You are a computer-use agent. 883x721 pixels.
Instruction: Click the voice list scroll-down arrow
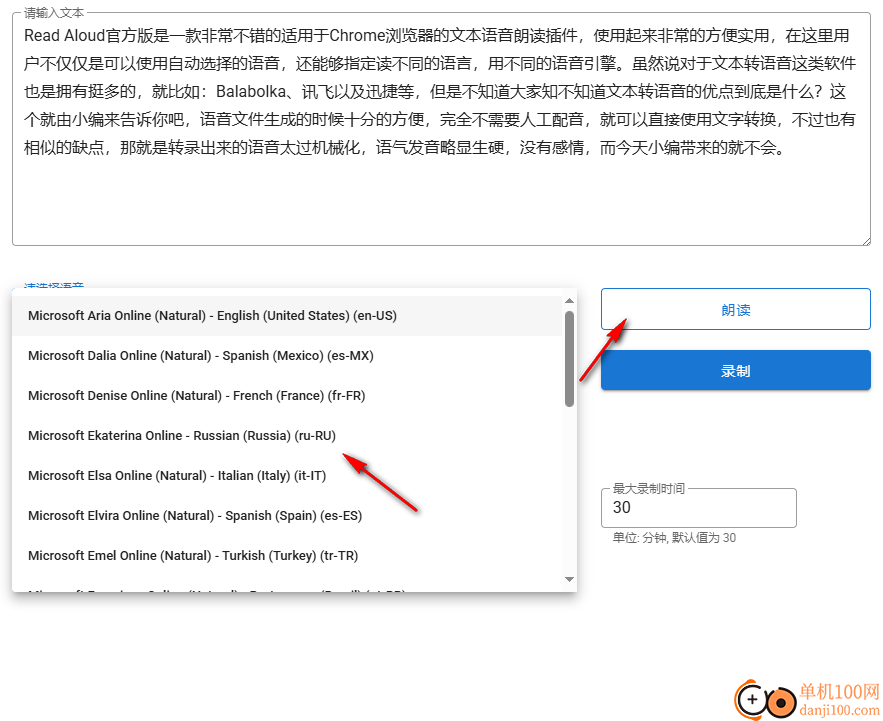click(569, 580)
